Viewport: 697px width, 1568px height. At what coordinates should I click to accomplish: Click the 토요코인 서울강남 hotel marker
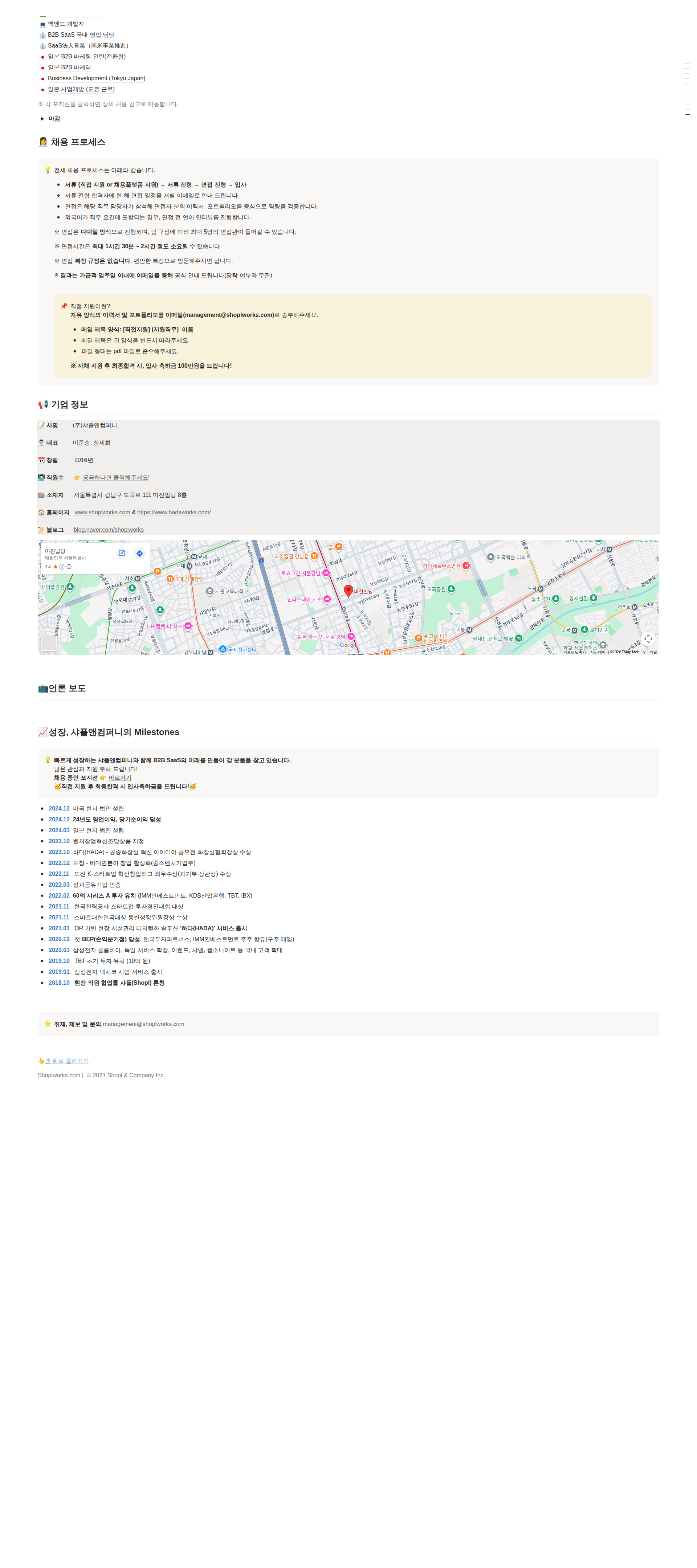[326, 573]
